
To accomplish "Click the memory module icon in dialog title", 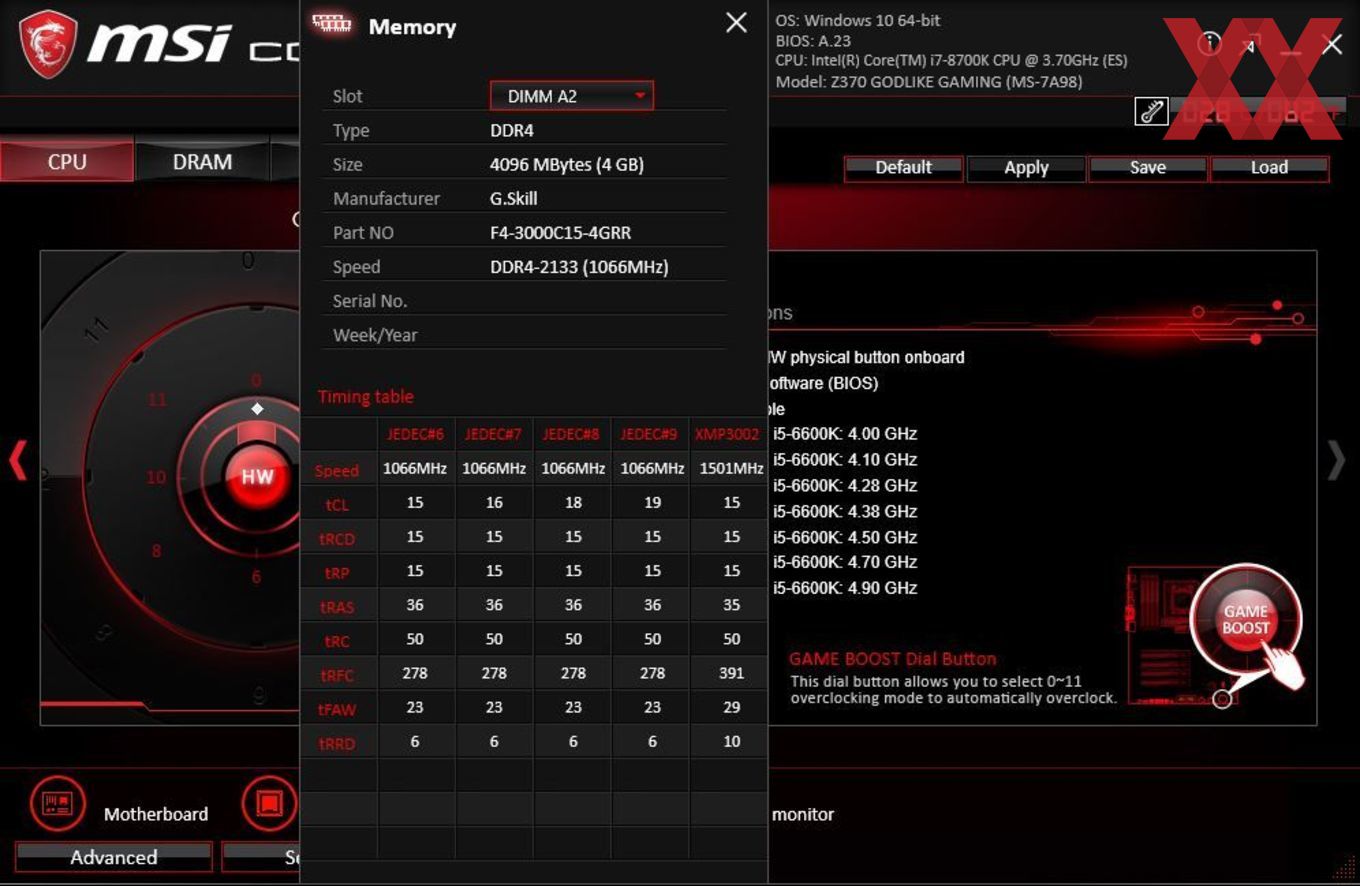I will click(x=331, y=24).
